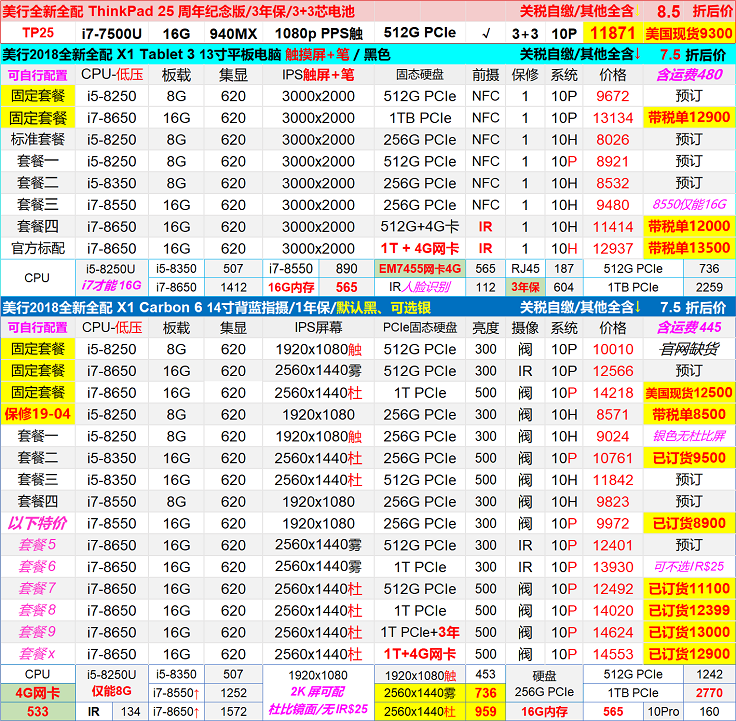
Task: Click the X1 Carbon 6 blue title banner
Action: 368,307
